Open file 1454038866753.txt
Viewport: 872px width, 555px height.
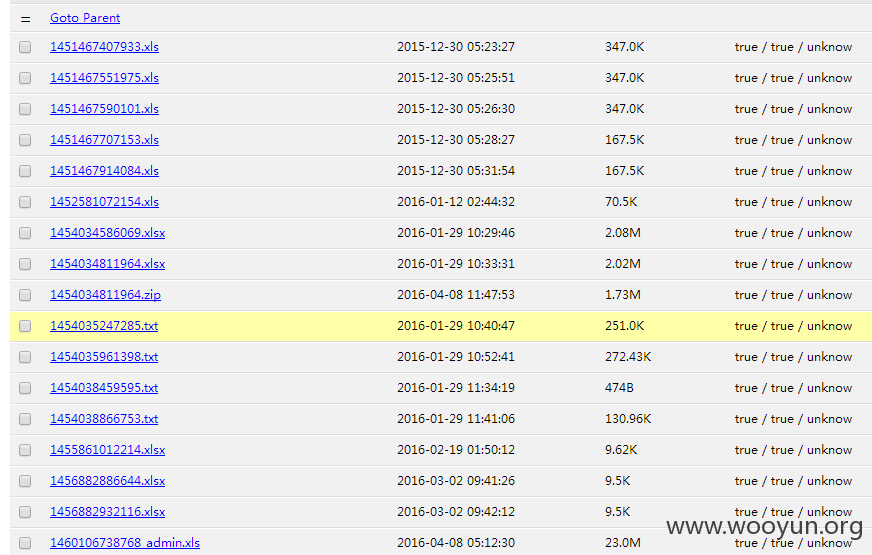click(104, 419)
